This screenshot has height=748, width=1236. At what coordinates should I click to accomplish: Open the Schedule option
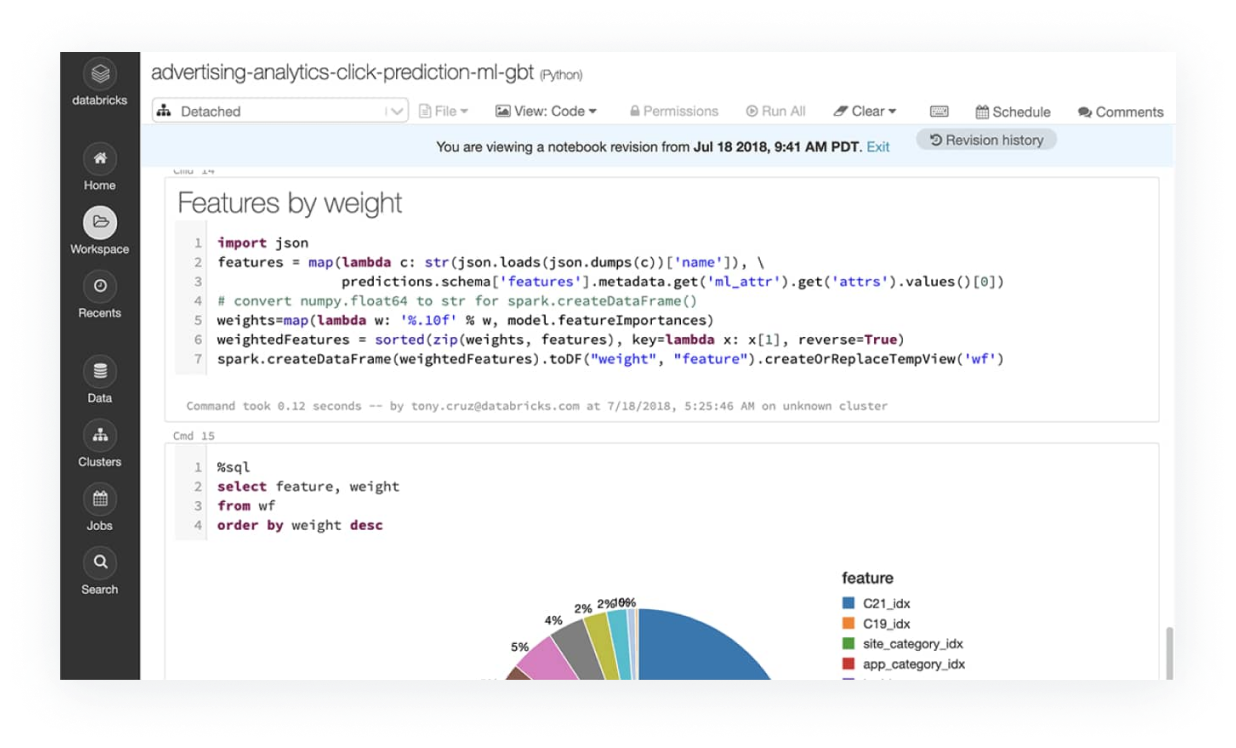[x=1013, y=112]
